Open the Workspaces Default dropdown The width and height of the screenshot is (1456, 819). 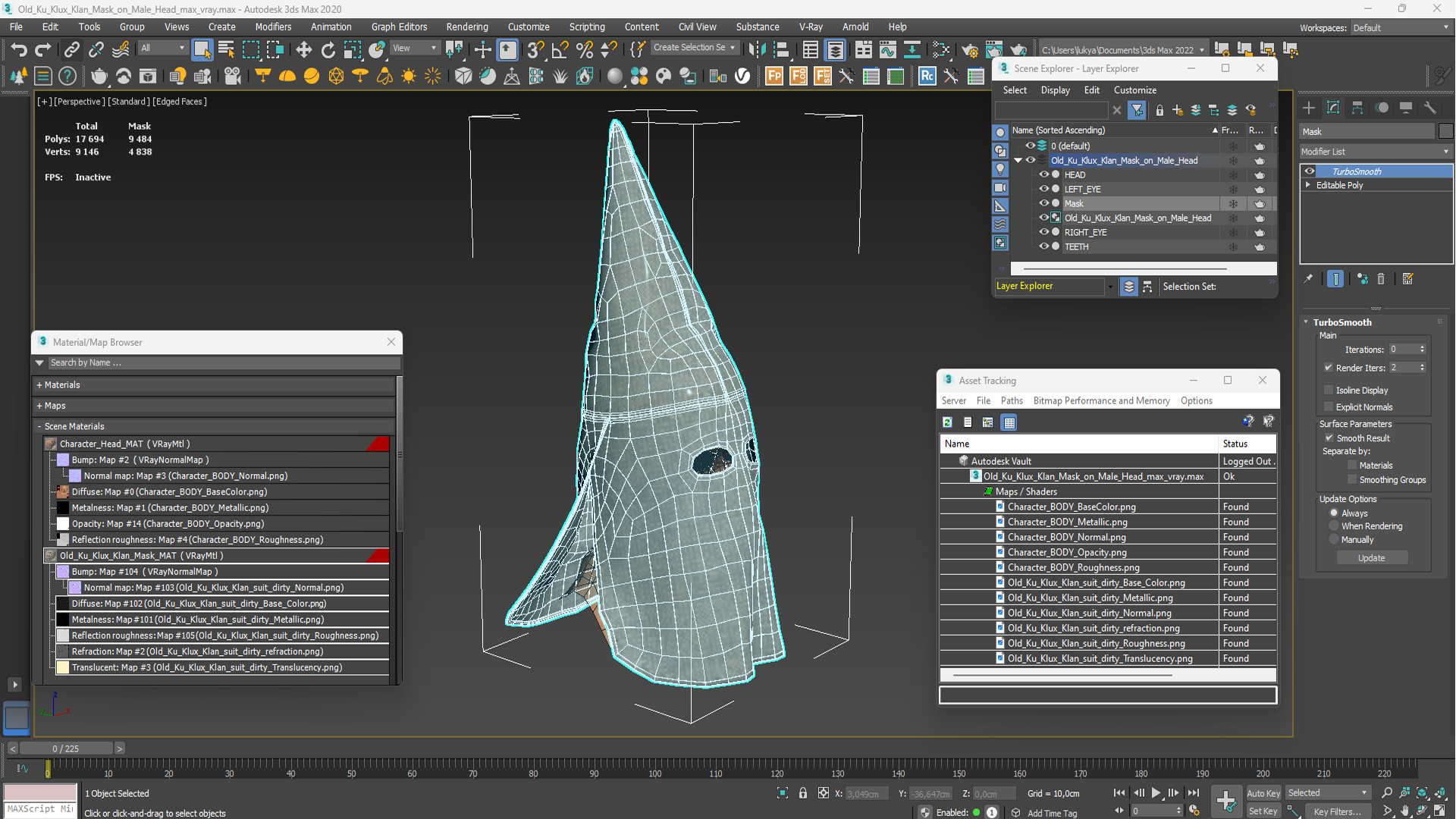point(1401,27)
